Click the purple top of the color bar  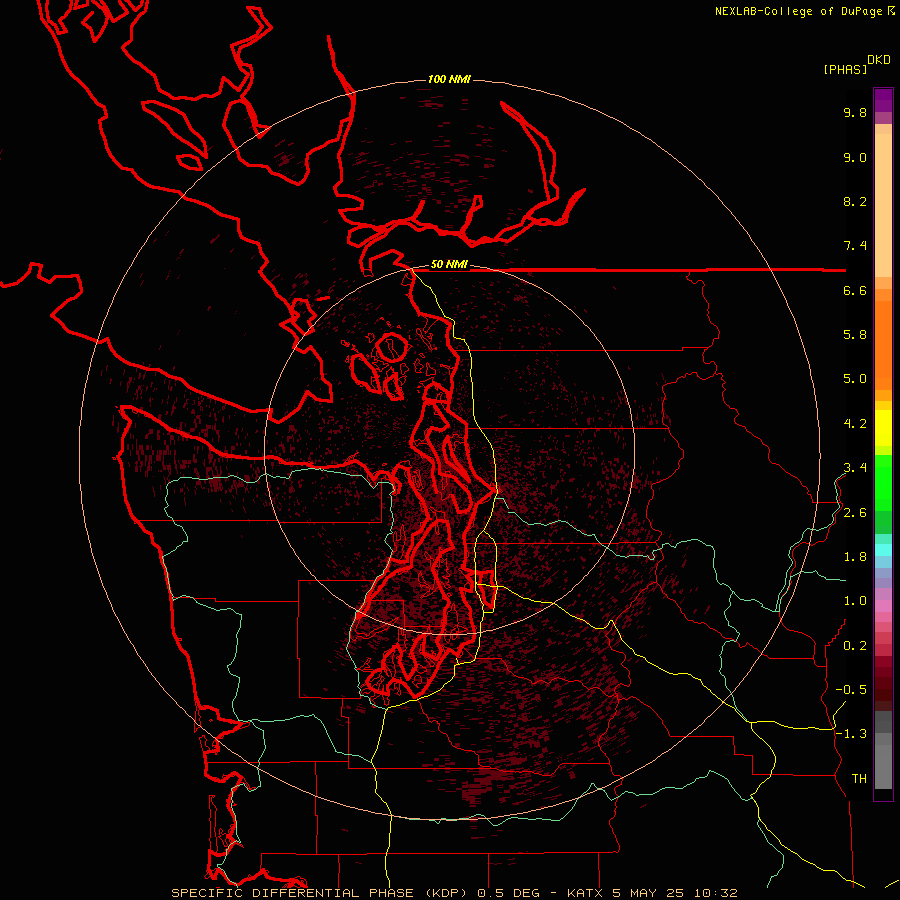tap(883, 100)
